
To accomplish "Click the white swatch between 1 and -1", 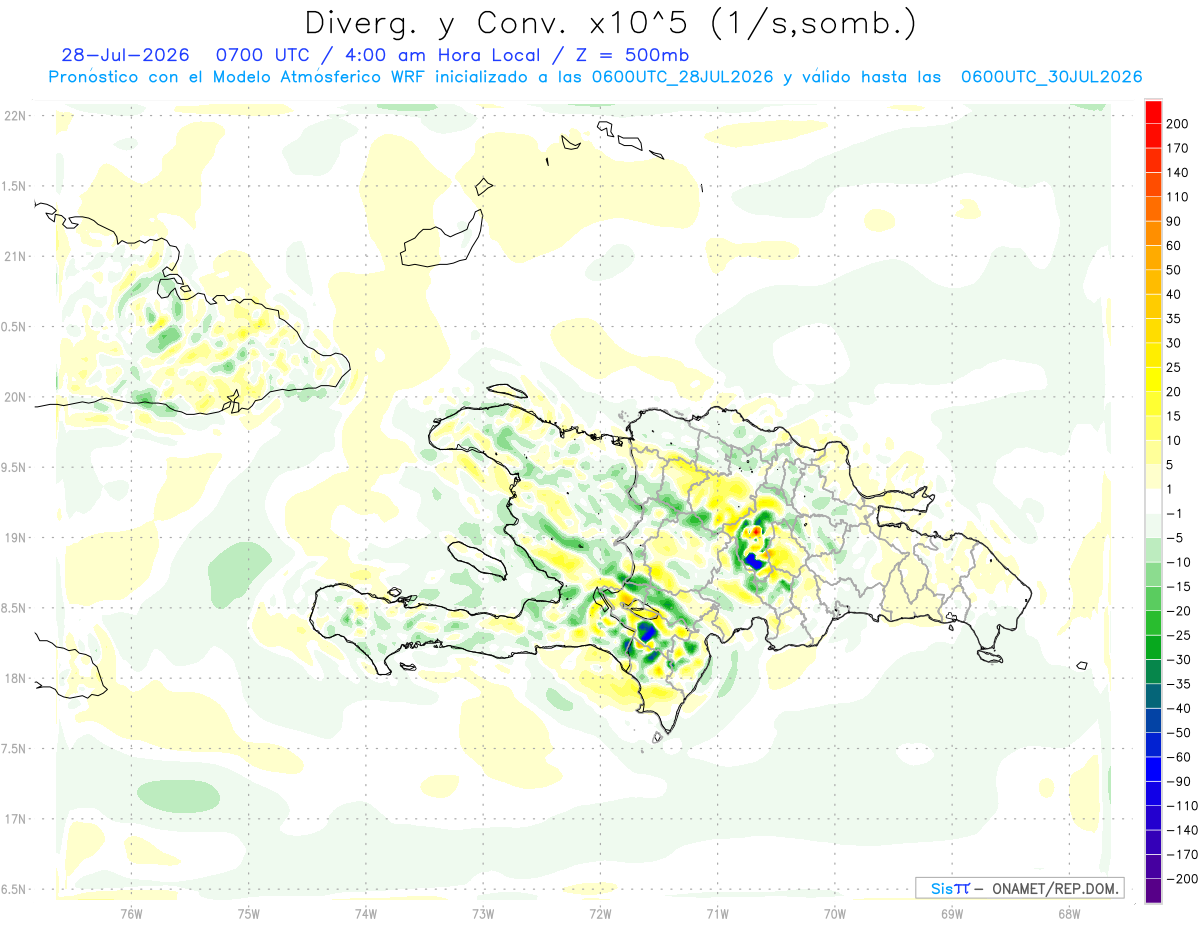I will pos(1153,501).
